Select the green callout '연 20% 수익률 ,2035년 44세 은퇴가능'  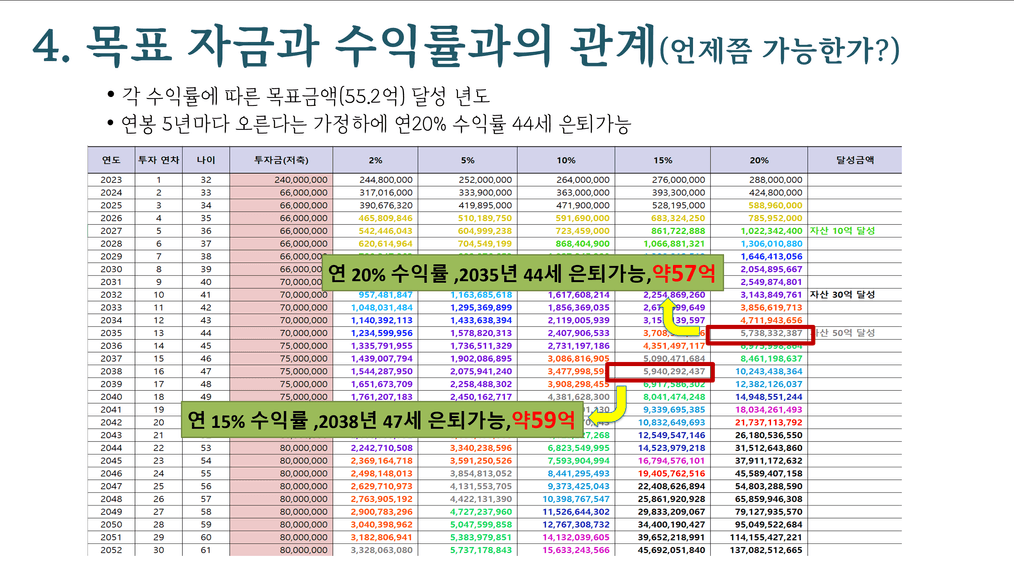(523, 274)
